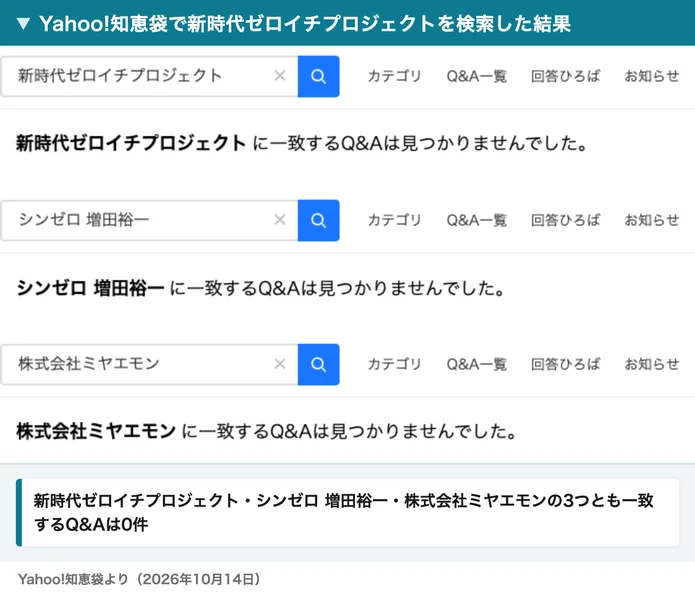The image size is (695, 600).
Task: Click the search button beside シンゼロ 増田裕一
Action: [319, 220]
